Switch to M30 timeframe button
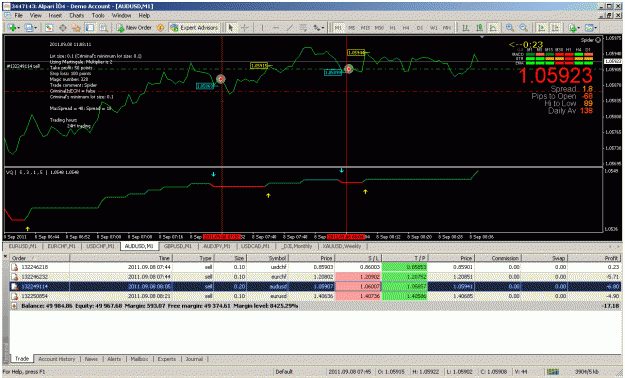Viewport: 625px width, 378px height. [x=379, y=28]
